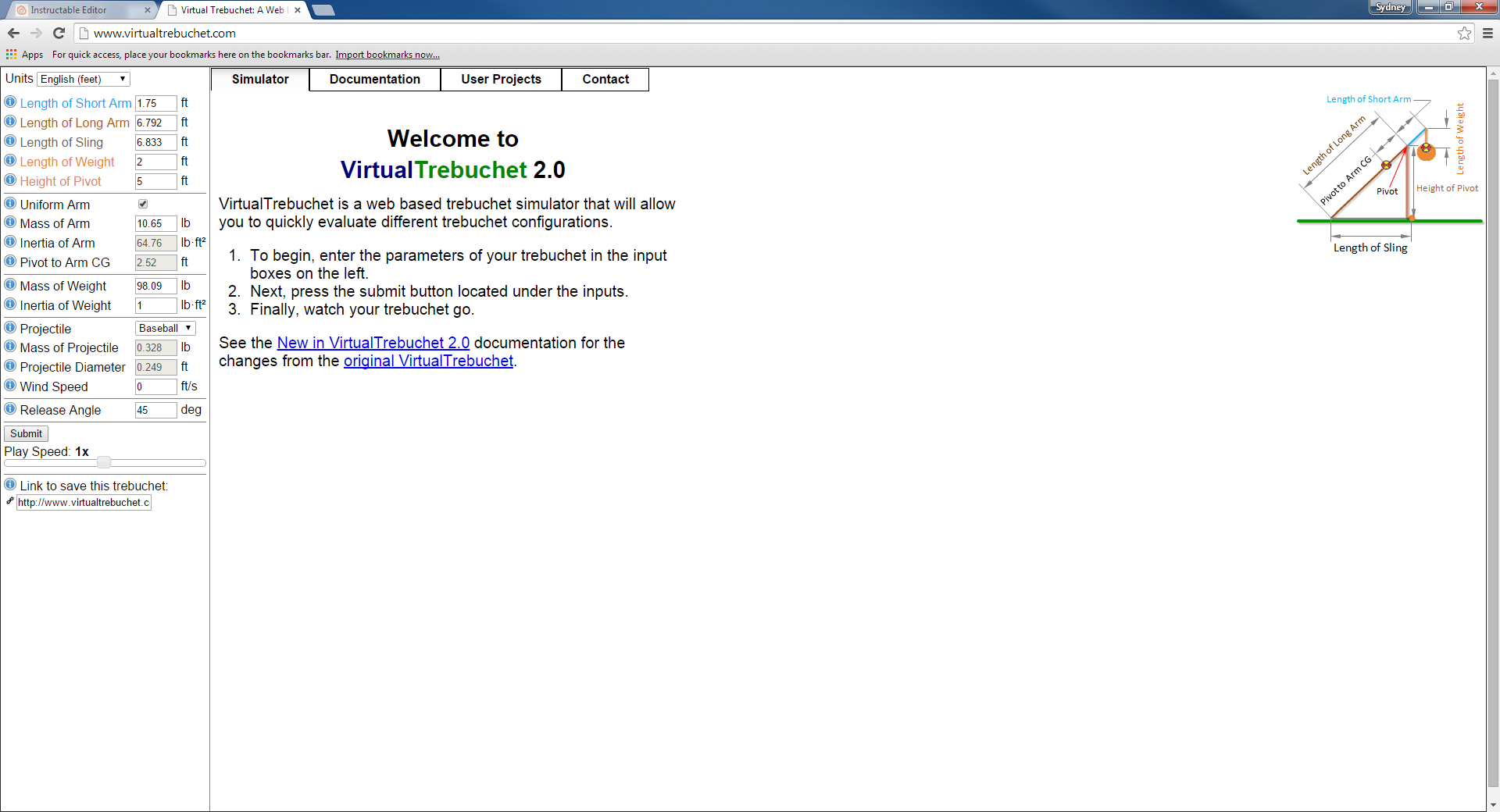
Task: Close the Virtual Trebuchet browser tab
Action: [298, 10]
